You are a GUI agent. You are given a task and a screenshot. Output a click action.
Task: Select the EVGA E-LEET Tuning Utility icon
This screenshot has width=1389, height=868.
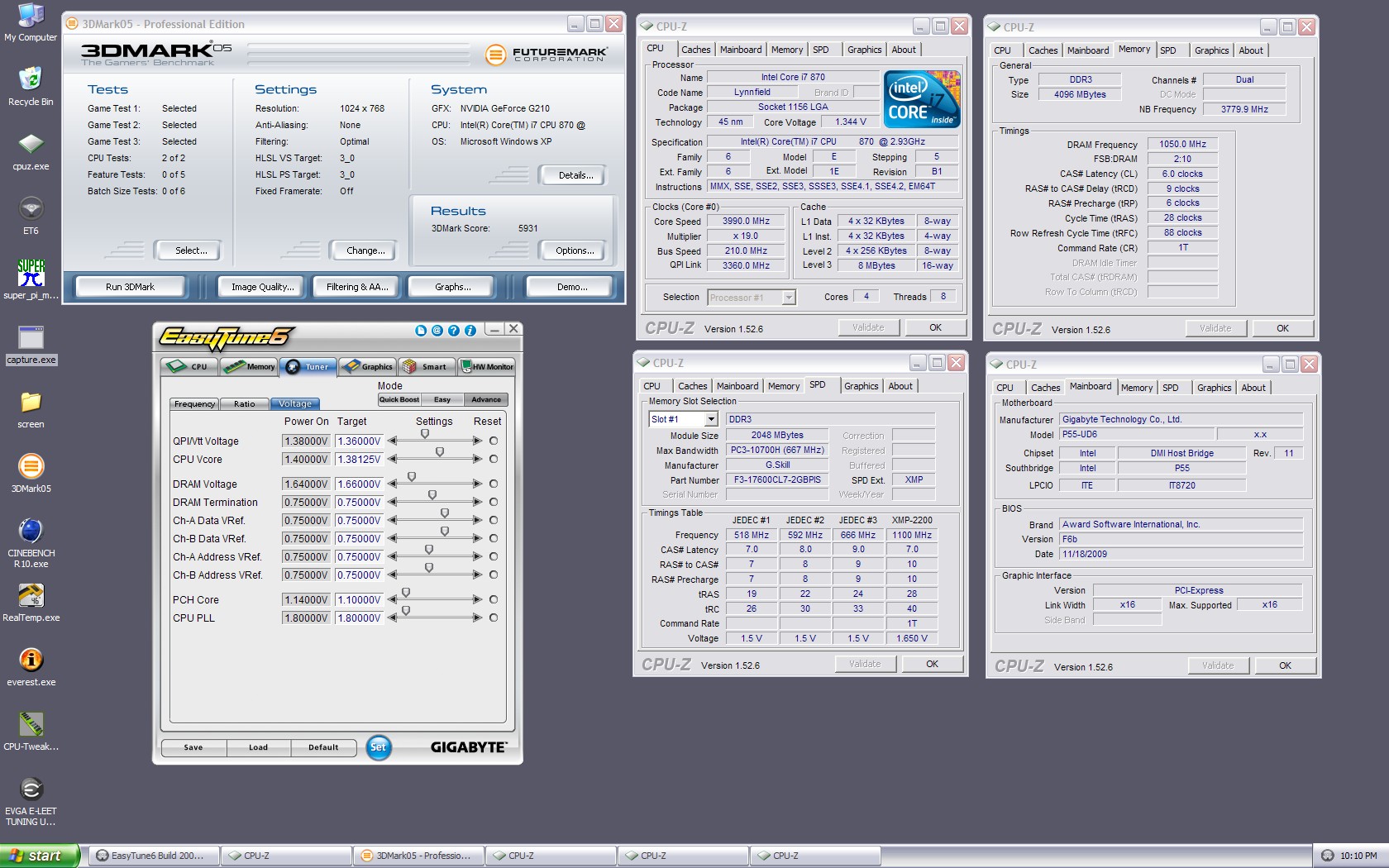pos(31,801)
